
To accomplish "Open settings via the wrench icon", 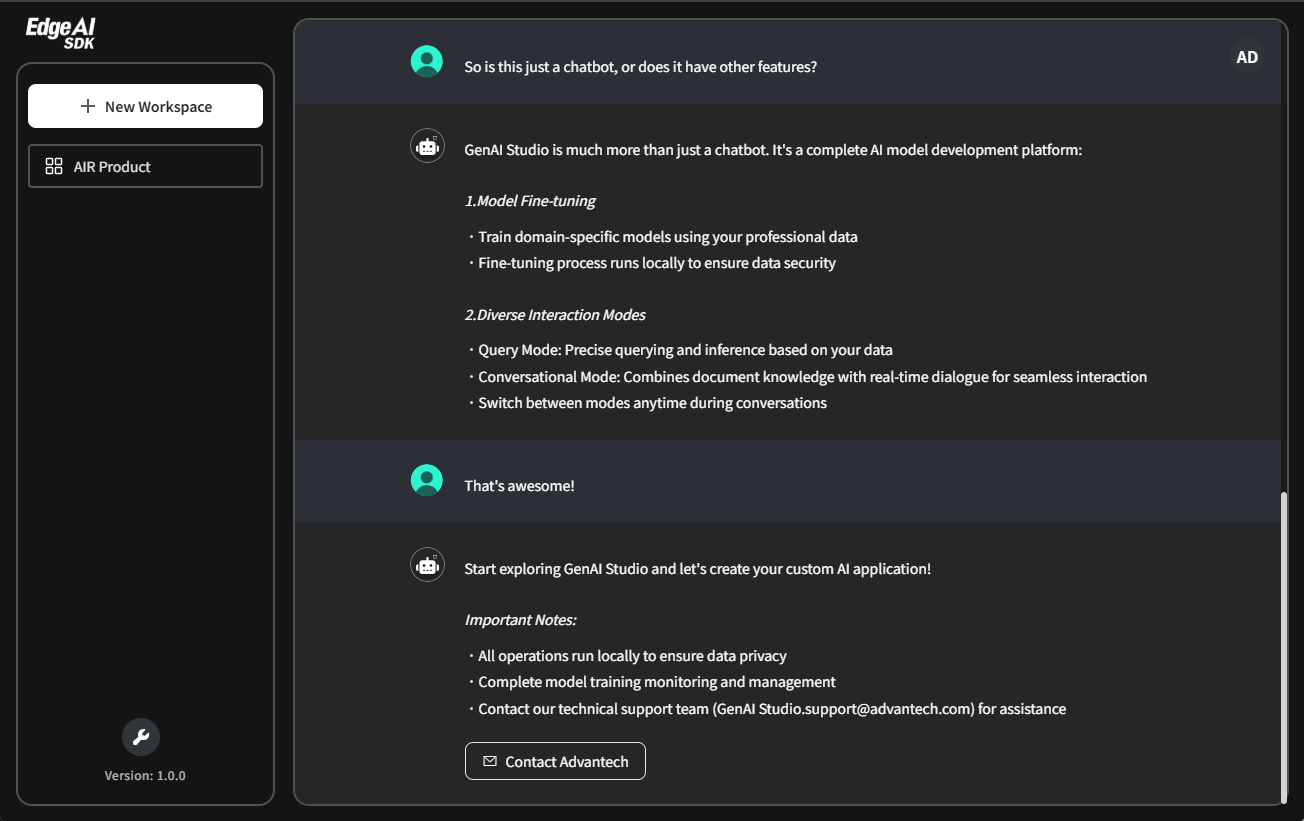I will pos(140,736).
